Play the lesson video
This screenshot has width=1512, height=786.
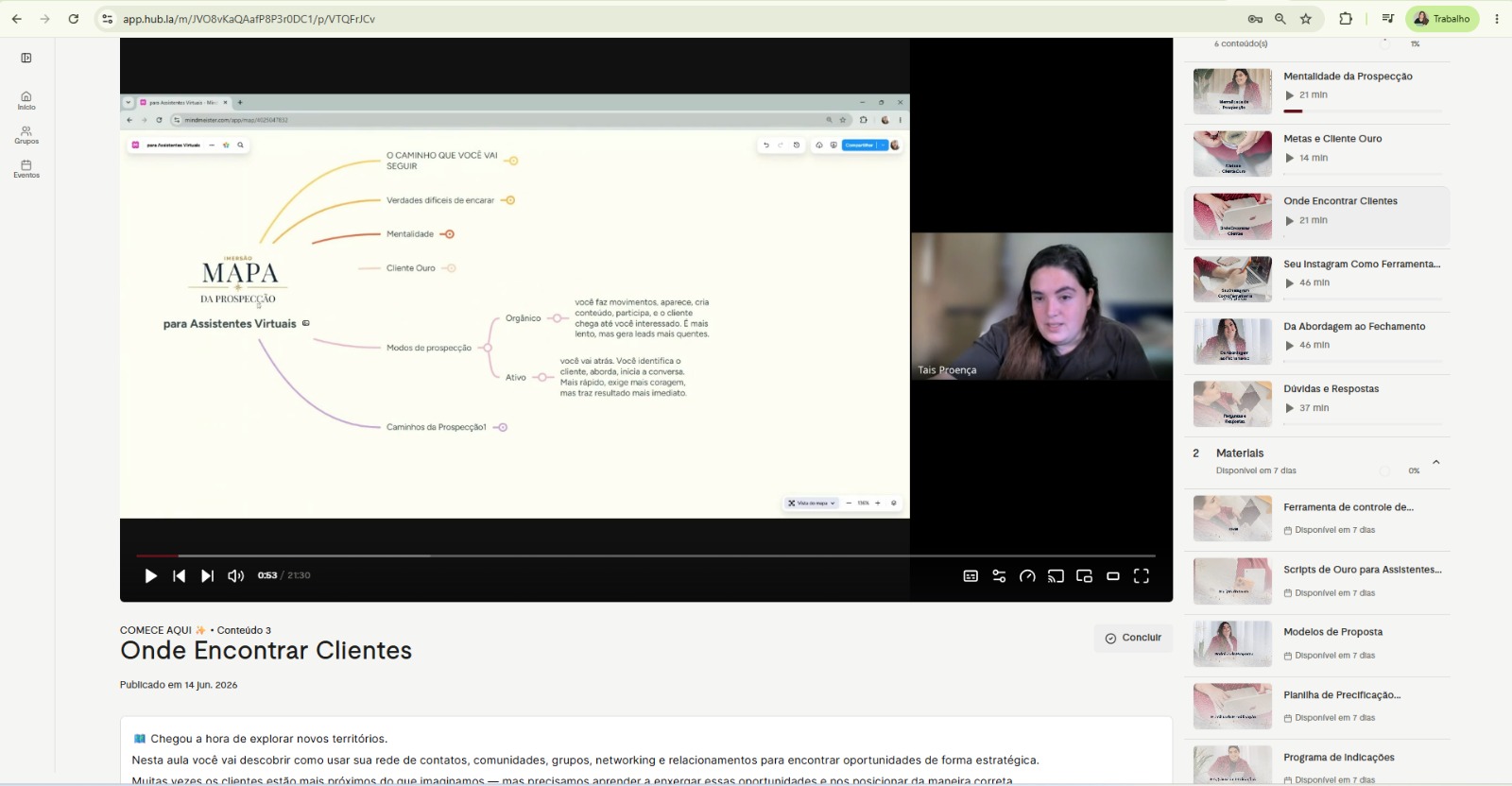(x=150, y=576)
